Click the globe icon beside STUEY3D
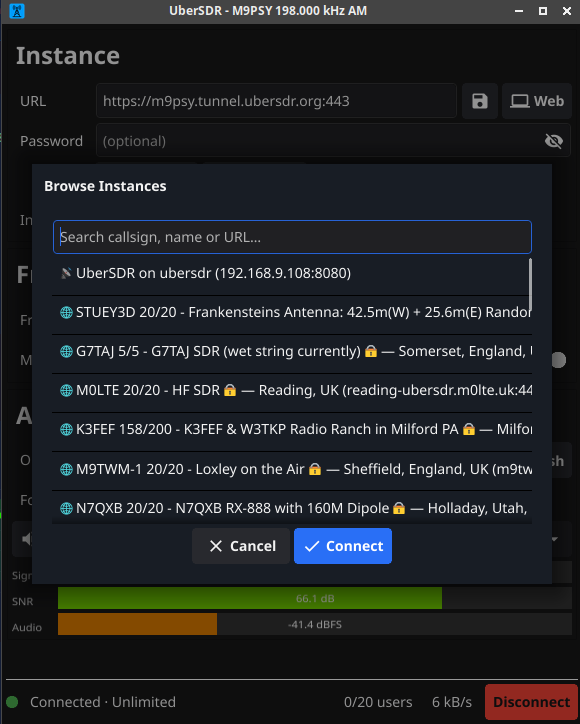This screenshot has height=724, width=580. pyautogui.click(x=66, y=313)
